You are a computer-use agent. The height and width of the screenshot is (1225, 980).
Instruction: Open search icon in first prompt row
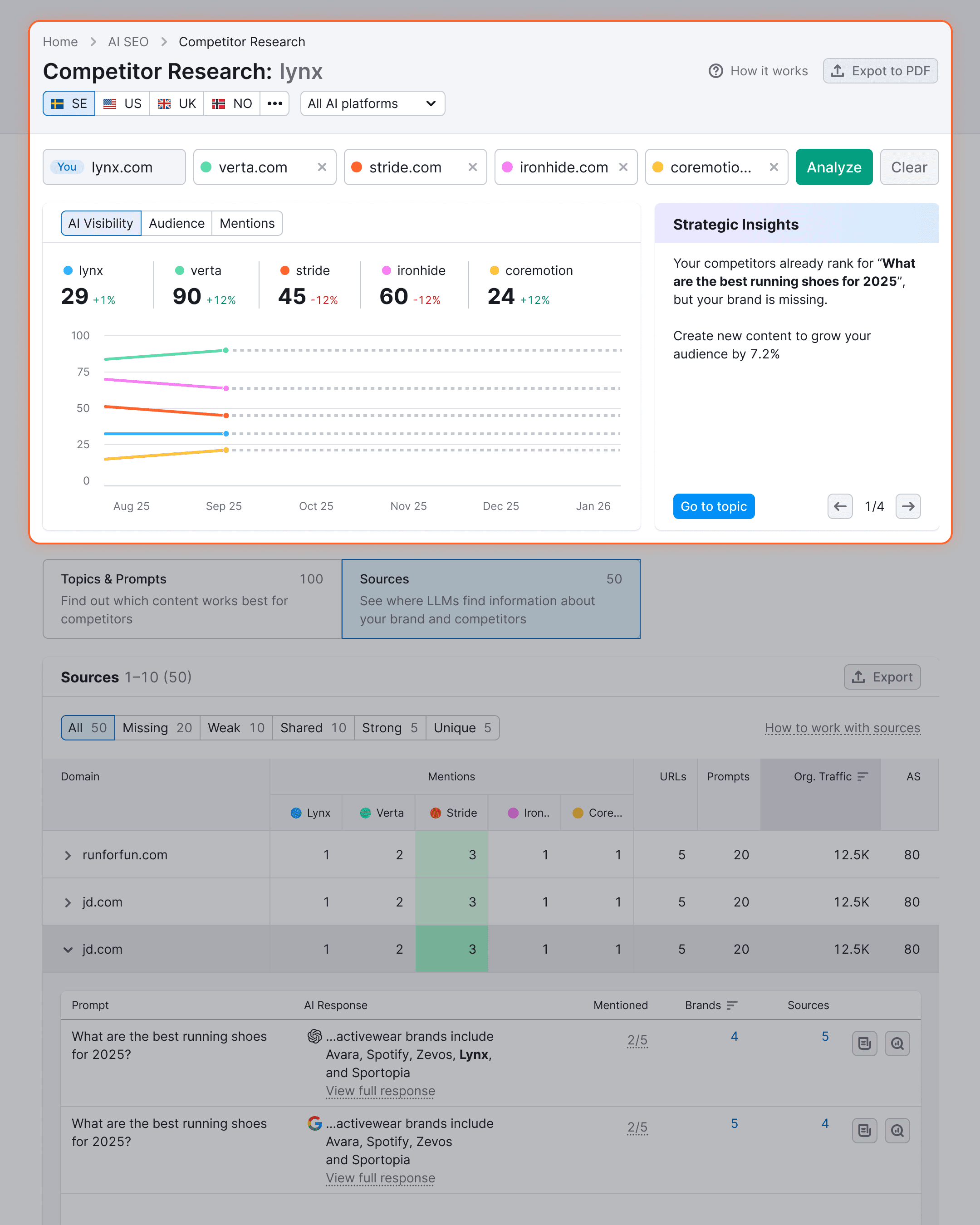coord(897,1043)
